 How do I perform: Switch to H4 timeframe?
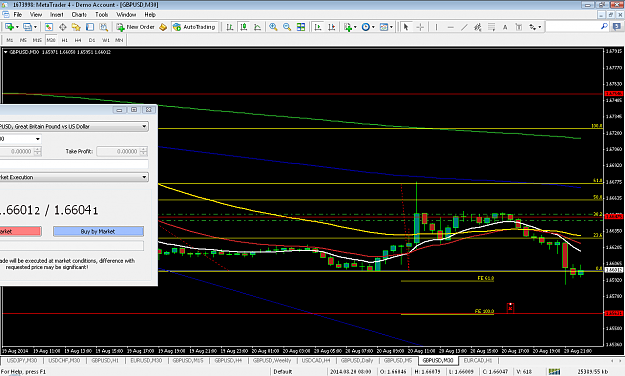click(78, 40)
